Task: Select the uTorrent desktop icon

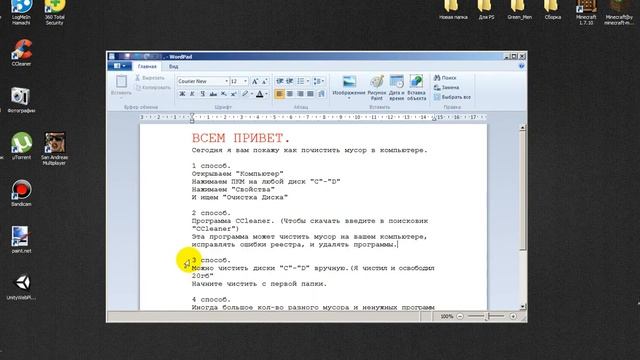Action: pos(21,146)
